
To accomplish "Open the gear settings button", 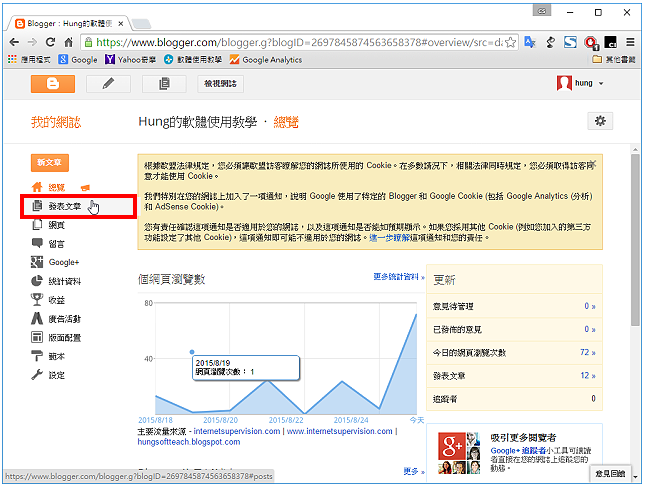I will (600, 121).
